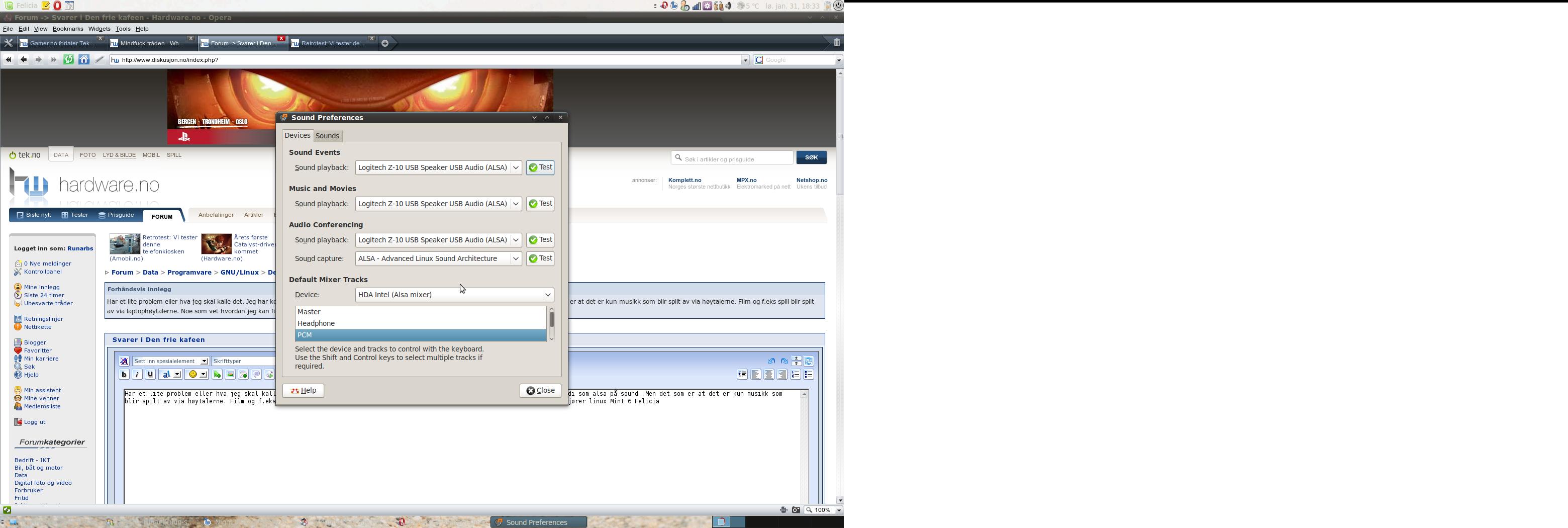Click the Opera address bar URL field

tap(429, 60)
